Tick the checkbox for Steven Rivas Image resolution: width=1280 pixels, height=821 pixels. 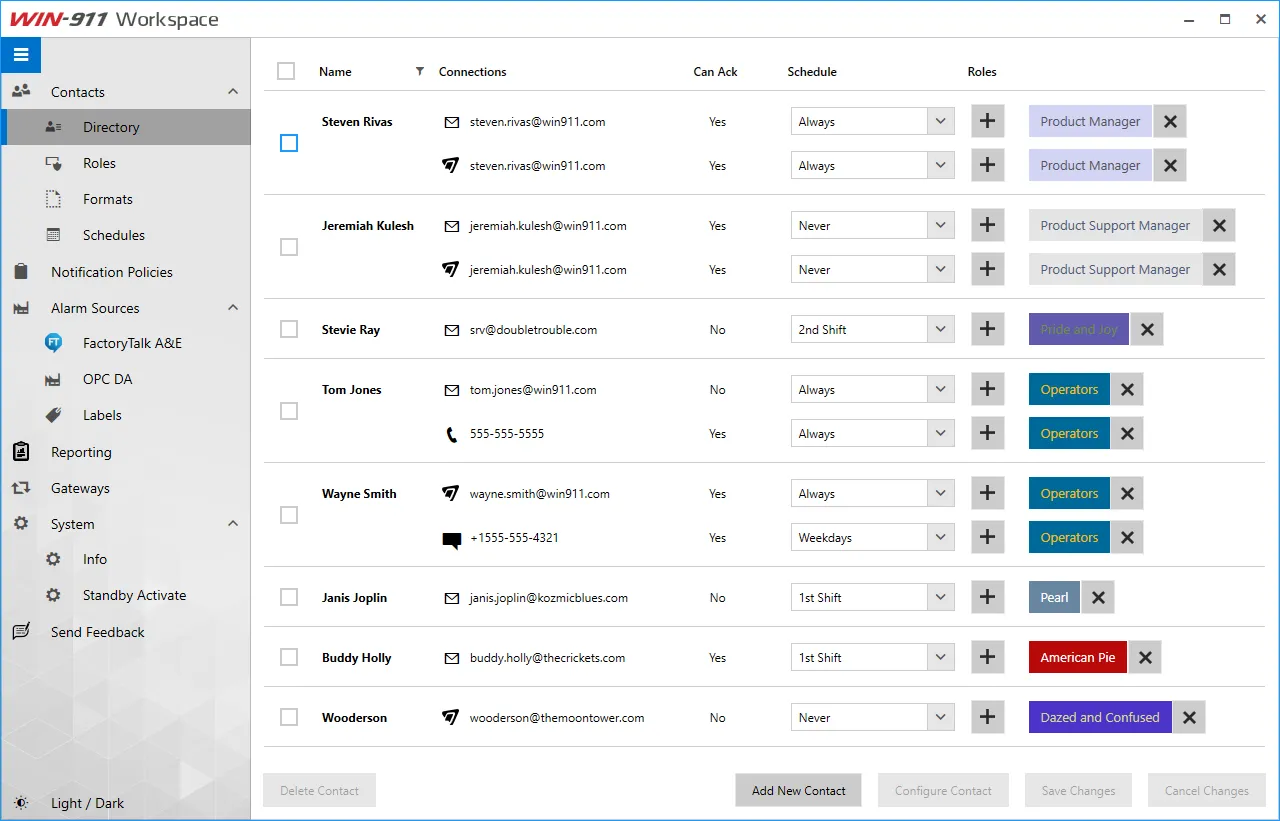coord(289,143)
